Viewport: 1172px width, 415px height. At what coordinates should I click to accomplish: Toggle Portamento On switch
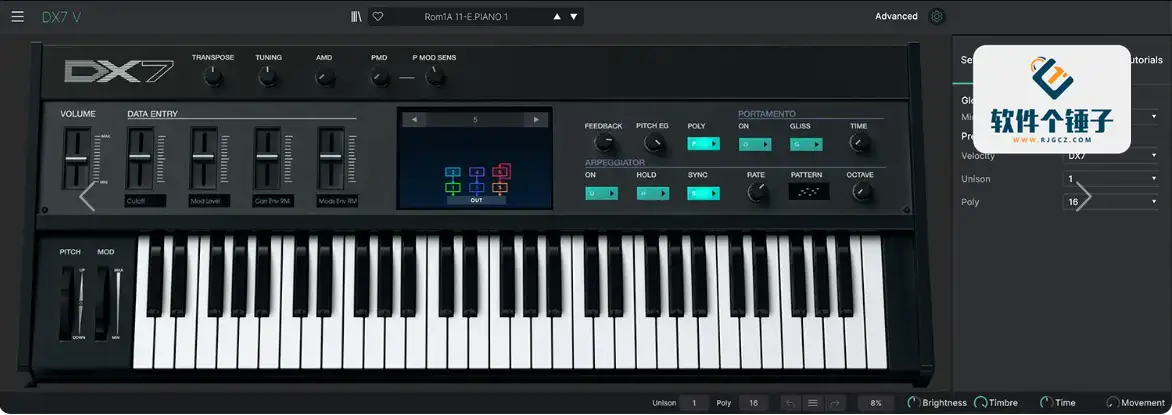coord(754,144)
